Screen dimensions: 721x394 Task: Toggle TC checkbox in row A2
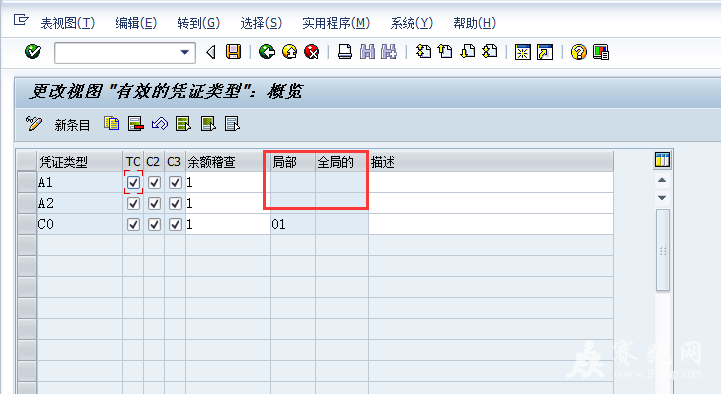pyautogui.click(x=133, y=203)
